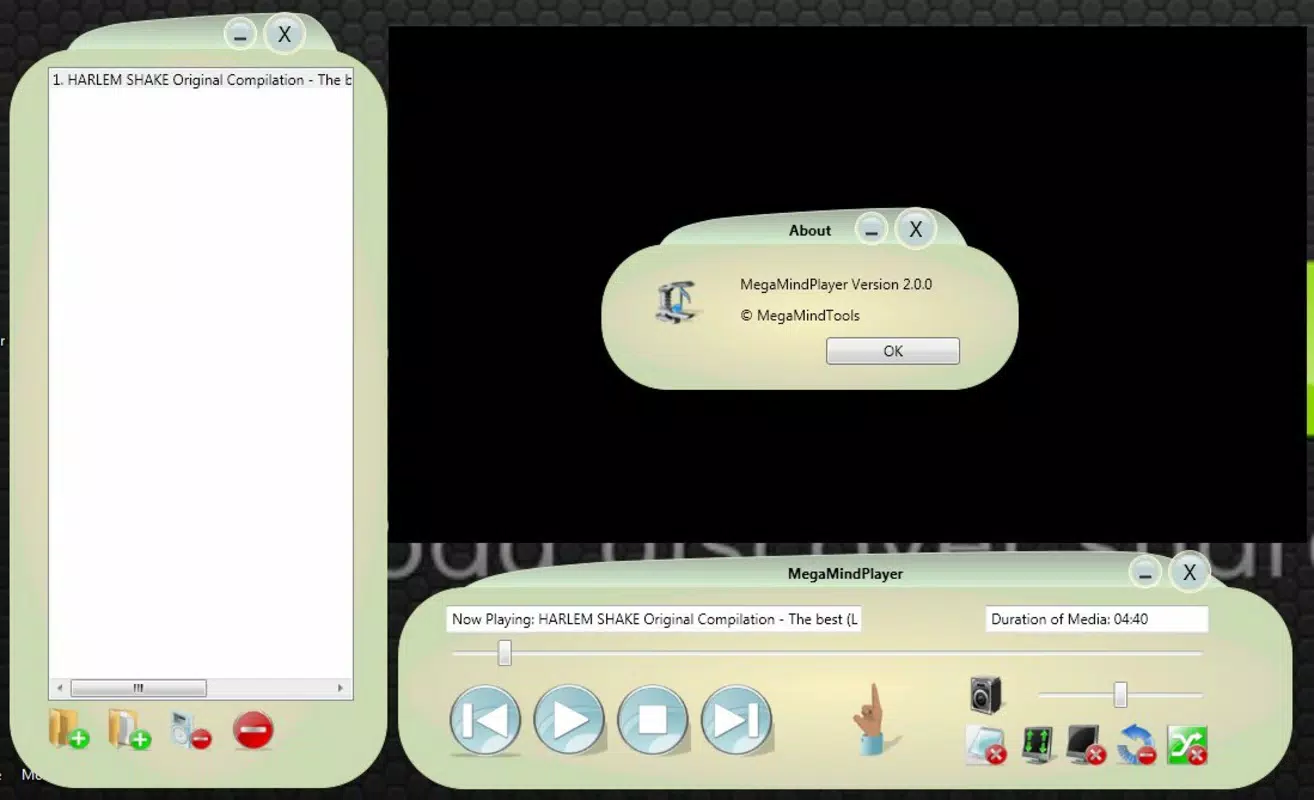
Task: Click the playlist scrollbar left arrow
Action: (59, 688)
